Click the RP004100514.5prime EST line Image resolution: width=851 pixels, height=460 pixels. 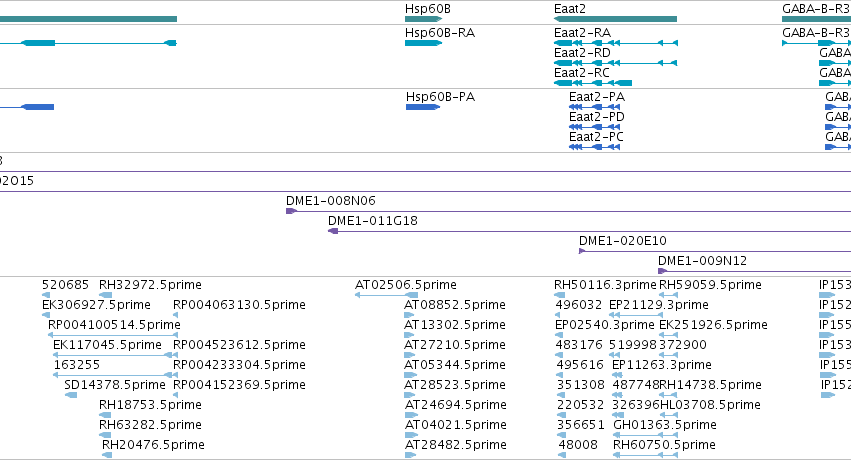pyautogui.click(x=113, y=335)
